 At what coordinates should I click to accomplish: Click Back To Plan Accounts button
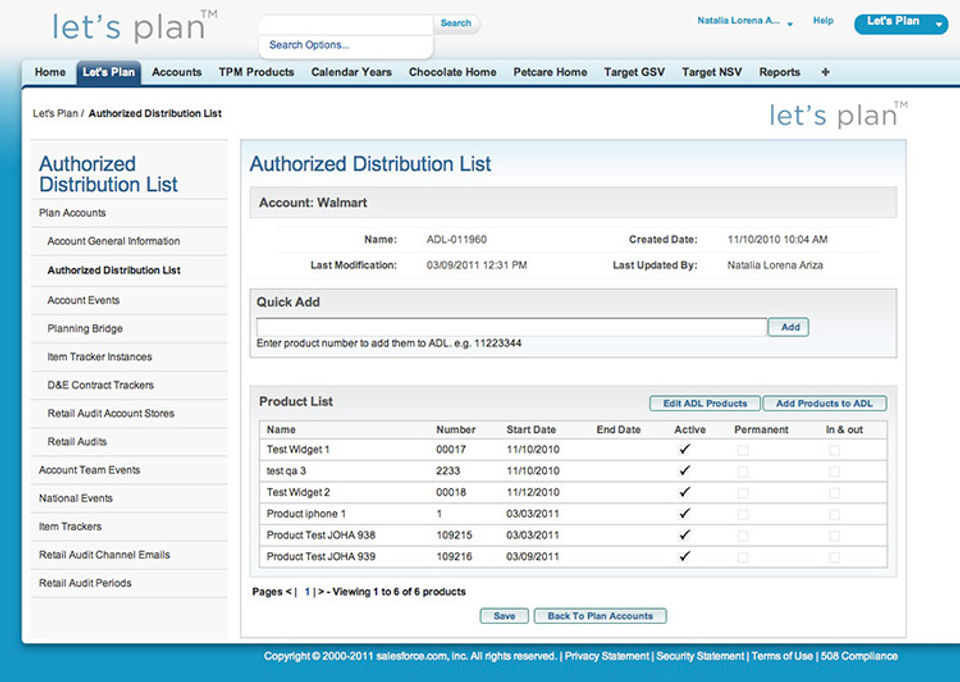click(x=600, y=616)
